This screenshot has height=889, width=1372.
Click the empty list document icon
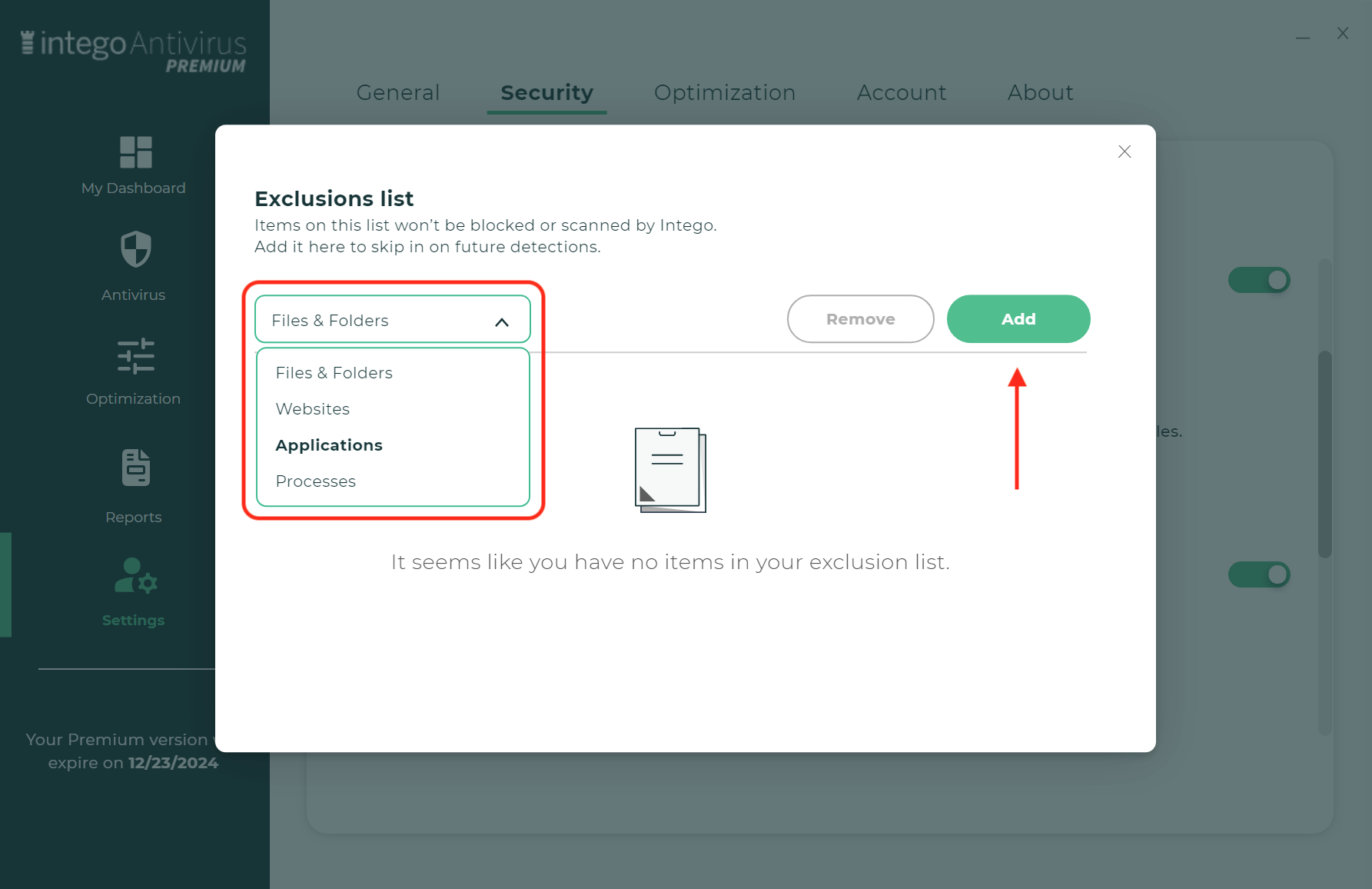pyautogui.click(x=670, y=470)
